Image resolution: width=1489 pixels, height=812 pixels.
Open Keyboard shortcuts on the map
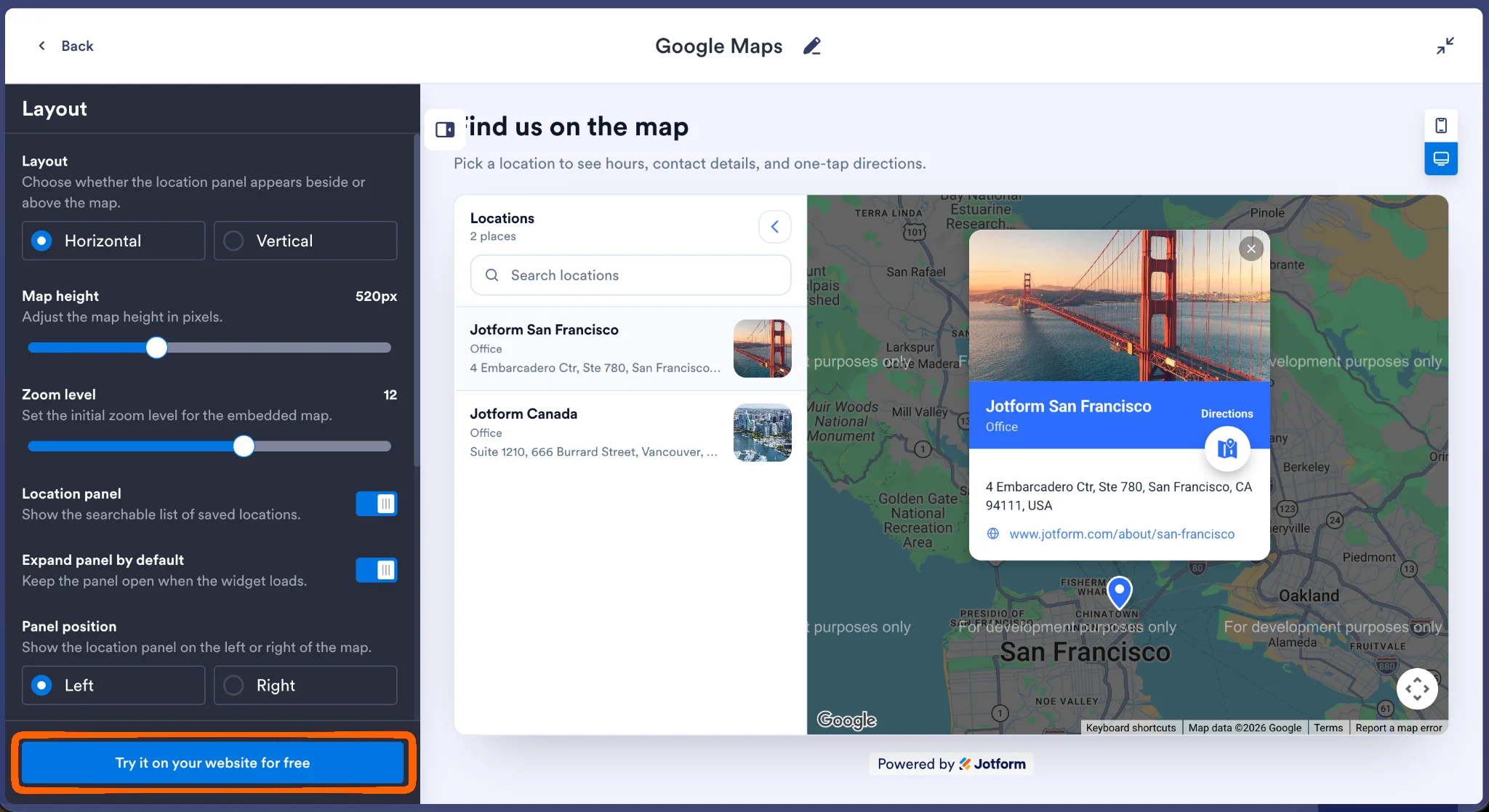pyautogui.click(x=1131, y=728)
